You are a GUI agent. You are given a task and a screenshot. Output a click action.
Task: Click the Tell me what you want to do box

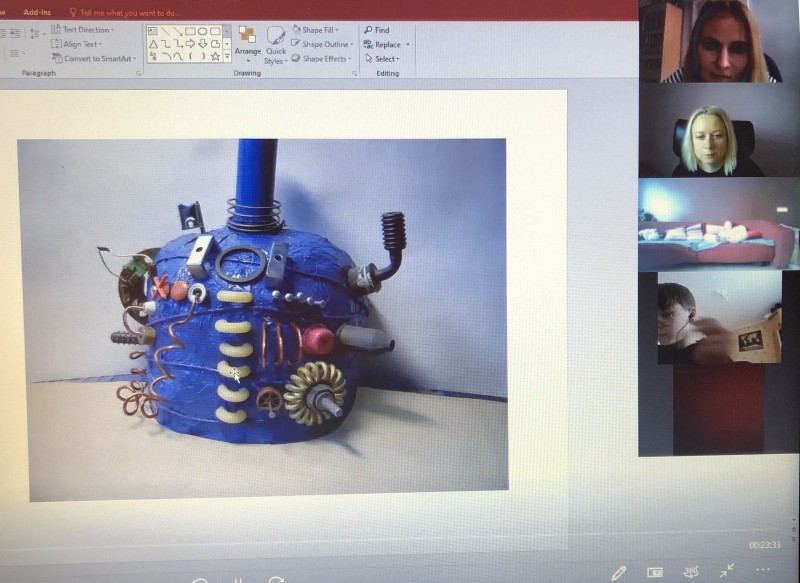pos(126,13)
